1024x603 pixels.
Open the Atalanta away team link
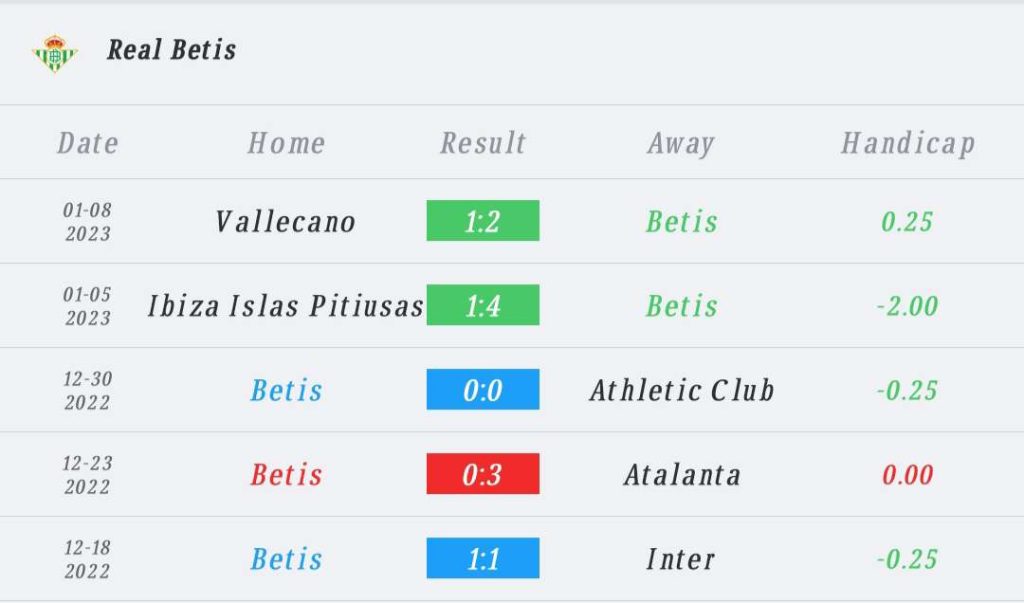[x=682, y=474]
